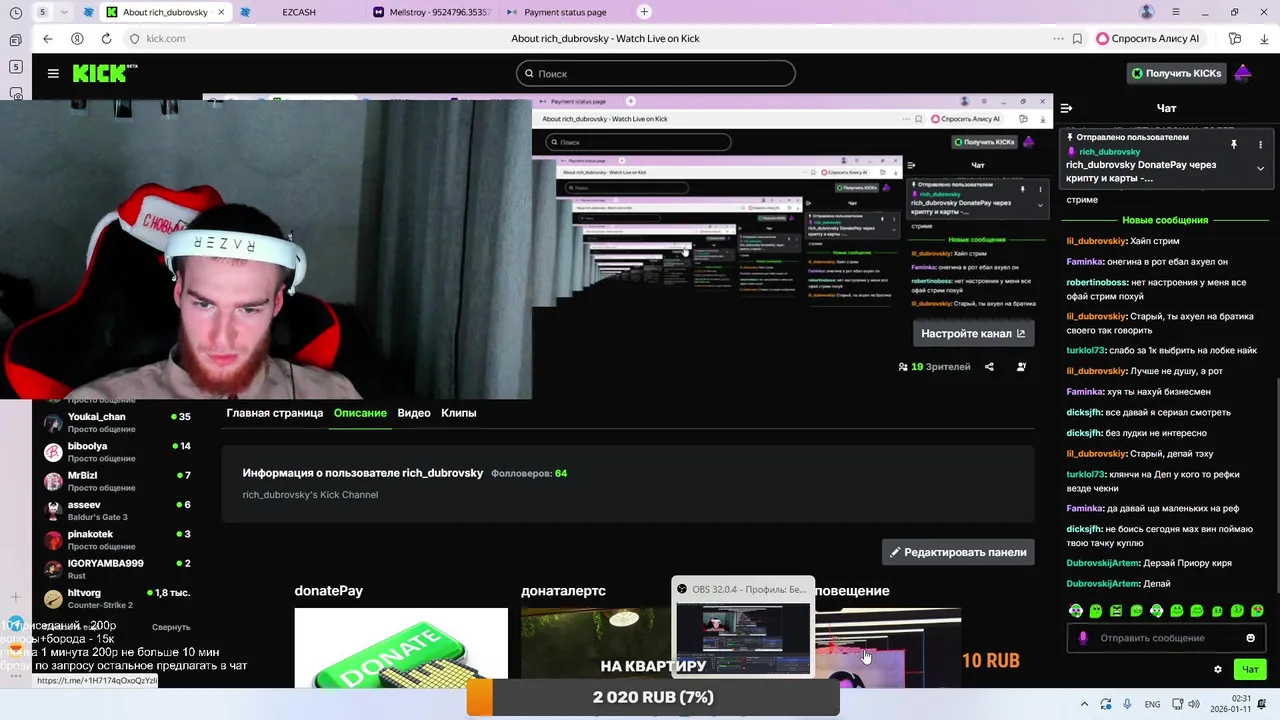Collapse the chat panel with arrow icon
1280x720 pixels.
pos(1066,108)
